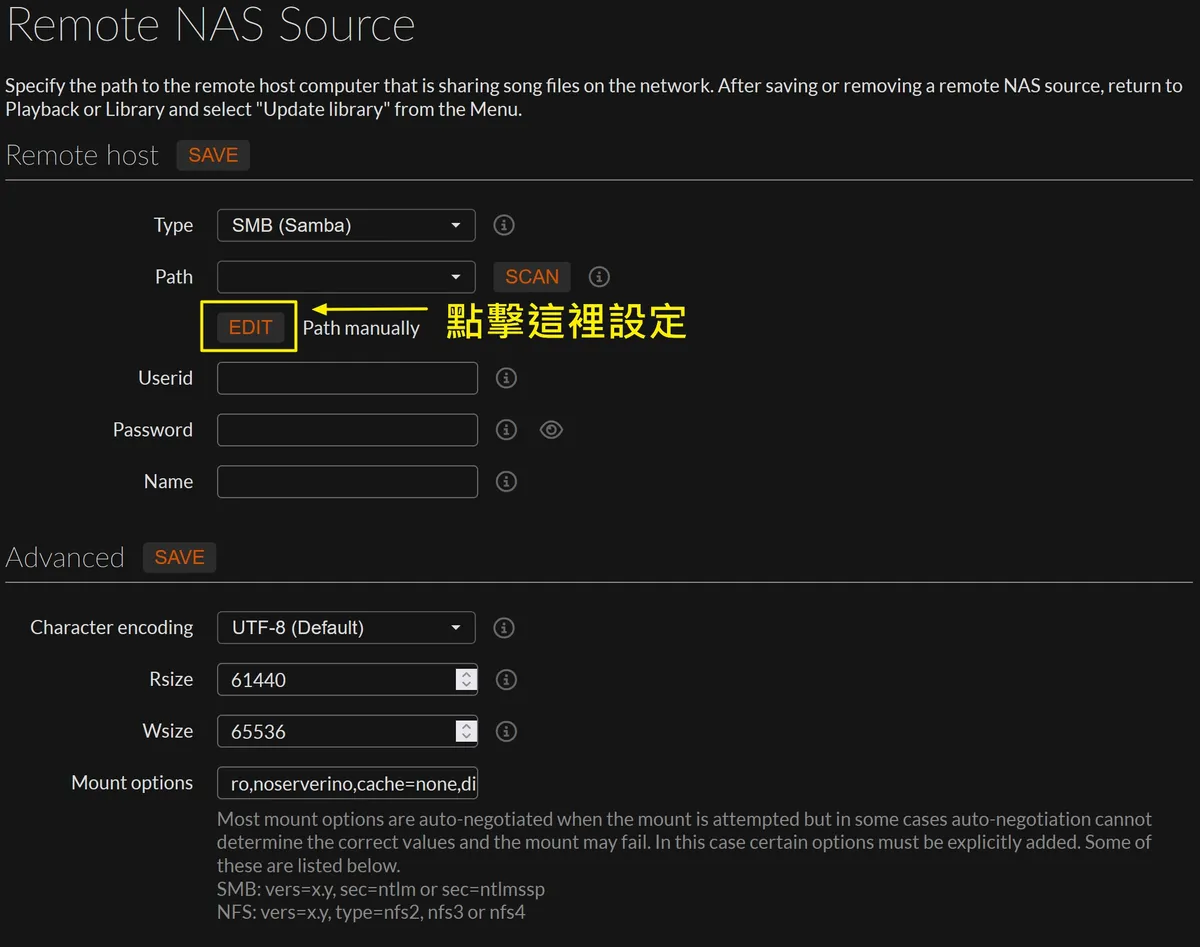The height and width of the screenshot is (947, 1200).
Task: Open the Character encoding dropdown
Action: click(346, 628)
